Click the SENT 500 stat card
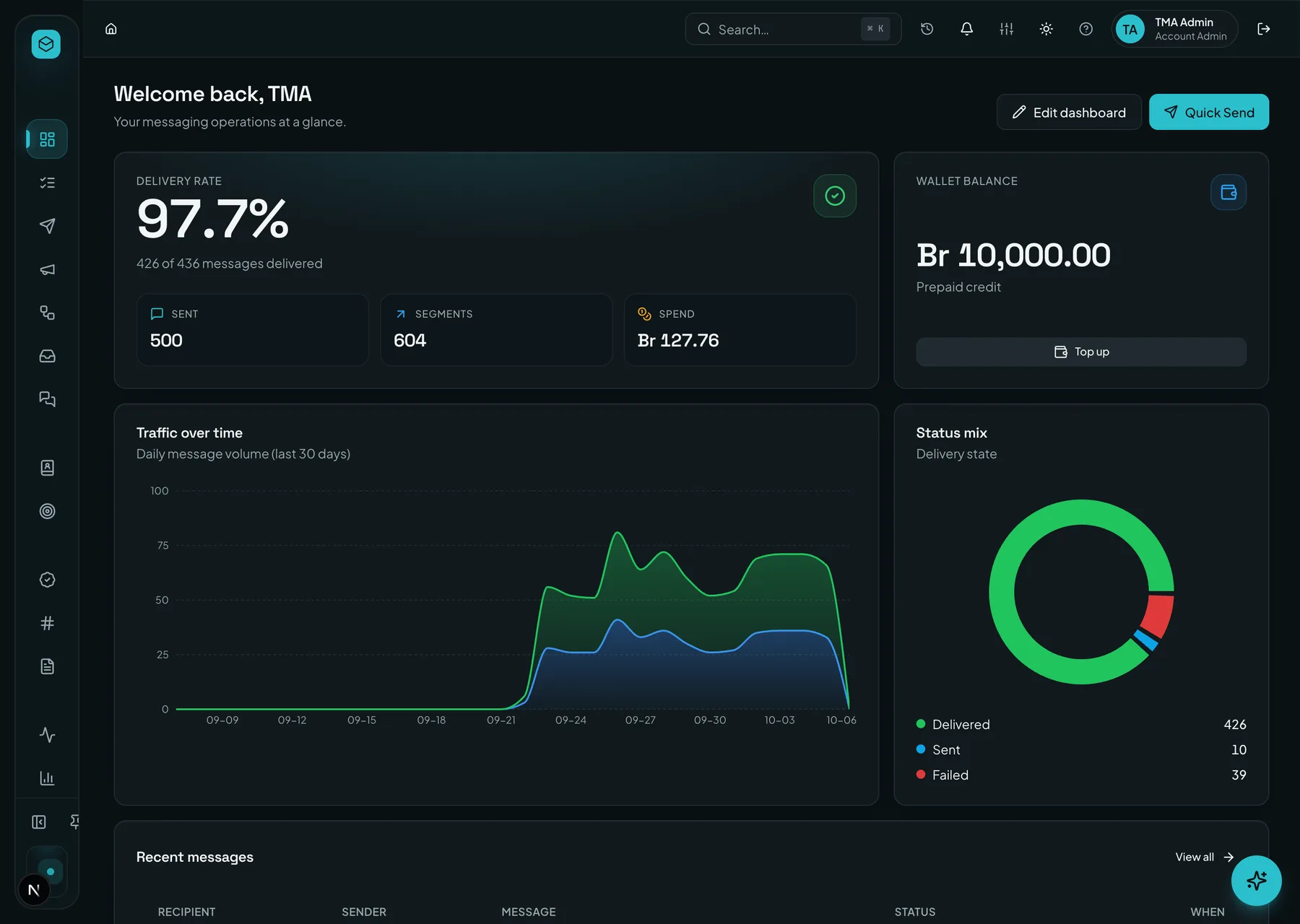1300x924 pixels. coord(253,329)
